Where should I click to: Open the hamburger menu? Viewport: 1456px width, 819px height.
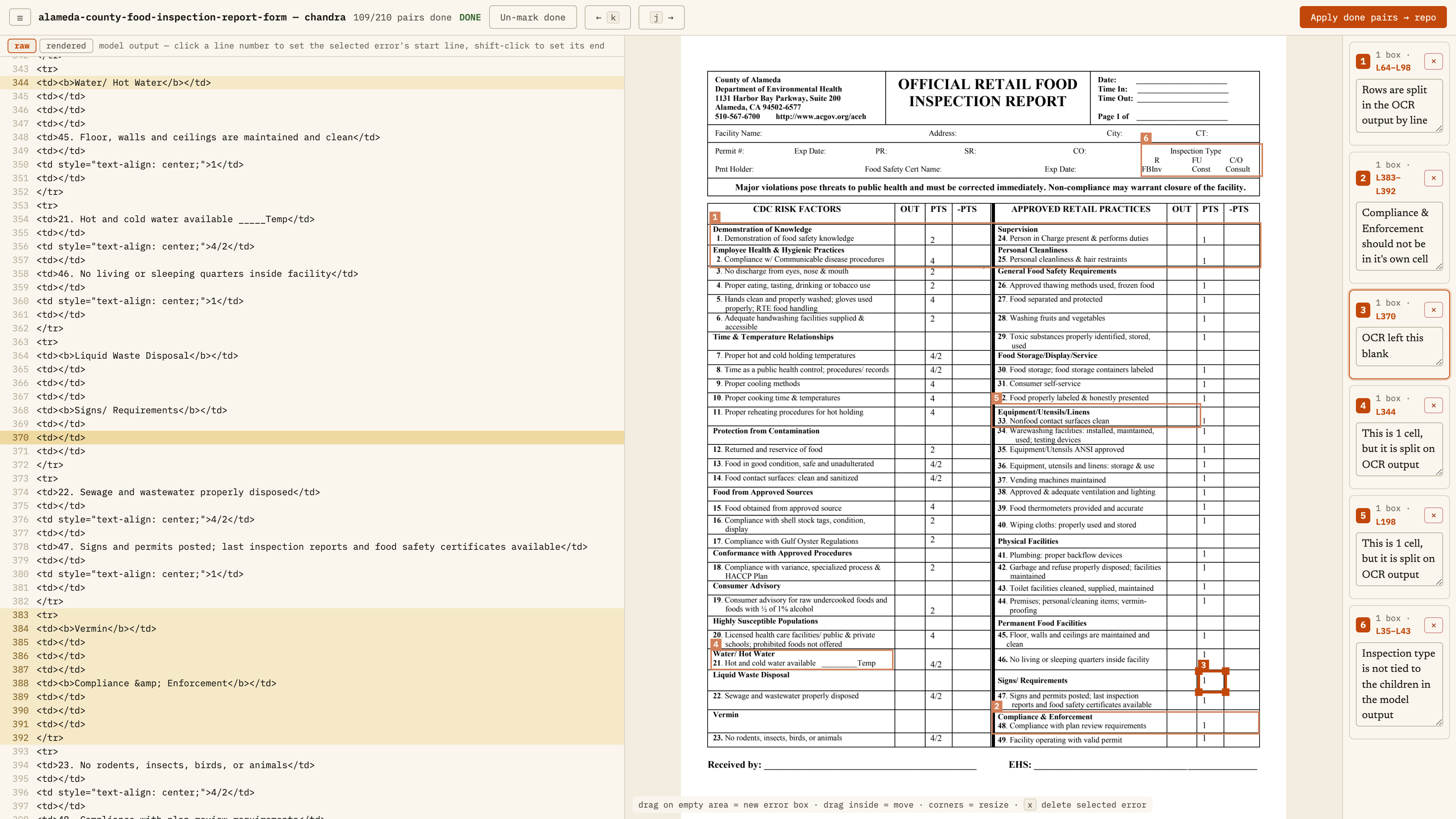point(20,17)
